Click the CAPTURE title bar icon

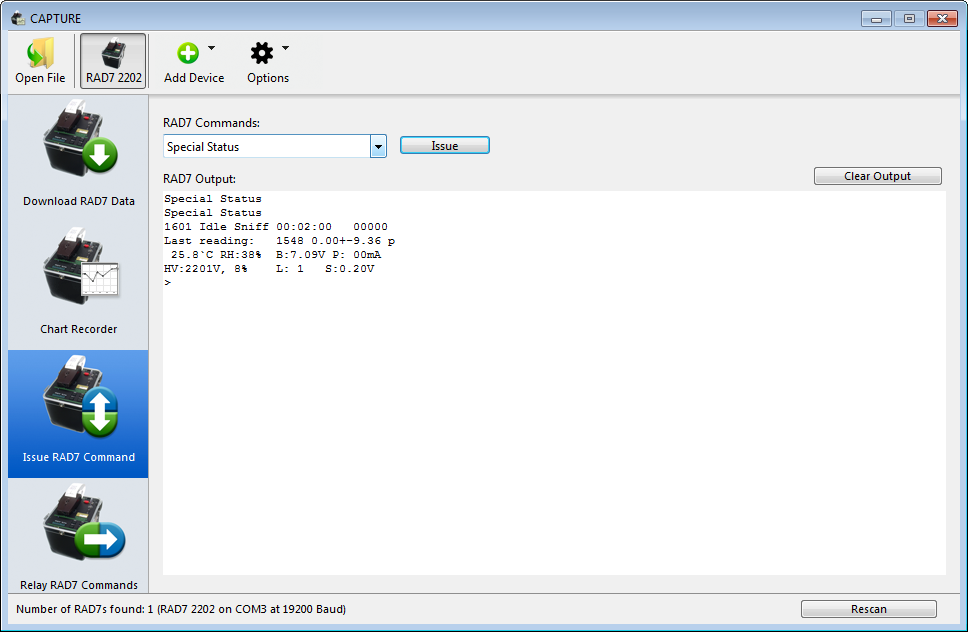[x=17, y=17]
